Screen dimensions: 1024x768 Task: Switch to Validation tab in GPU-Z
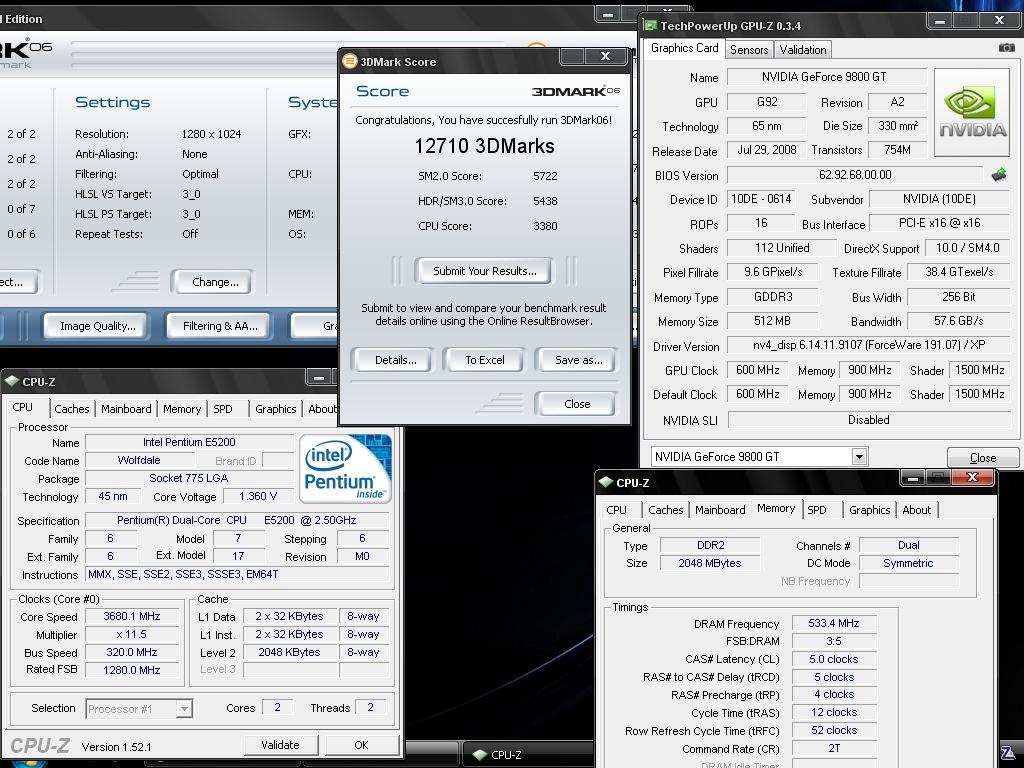point(803,50)
